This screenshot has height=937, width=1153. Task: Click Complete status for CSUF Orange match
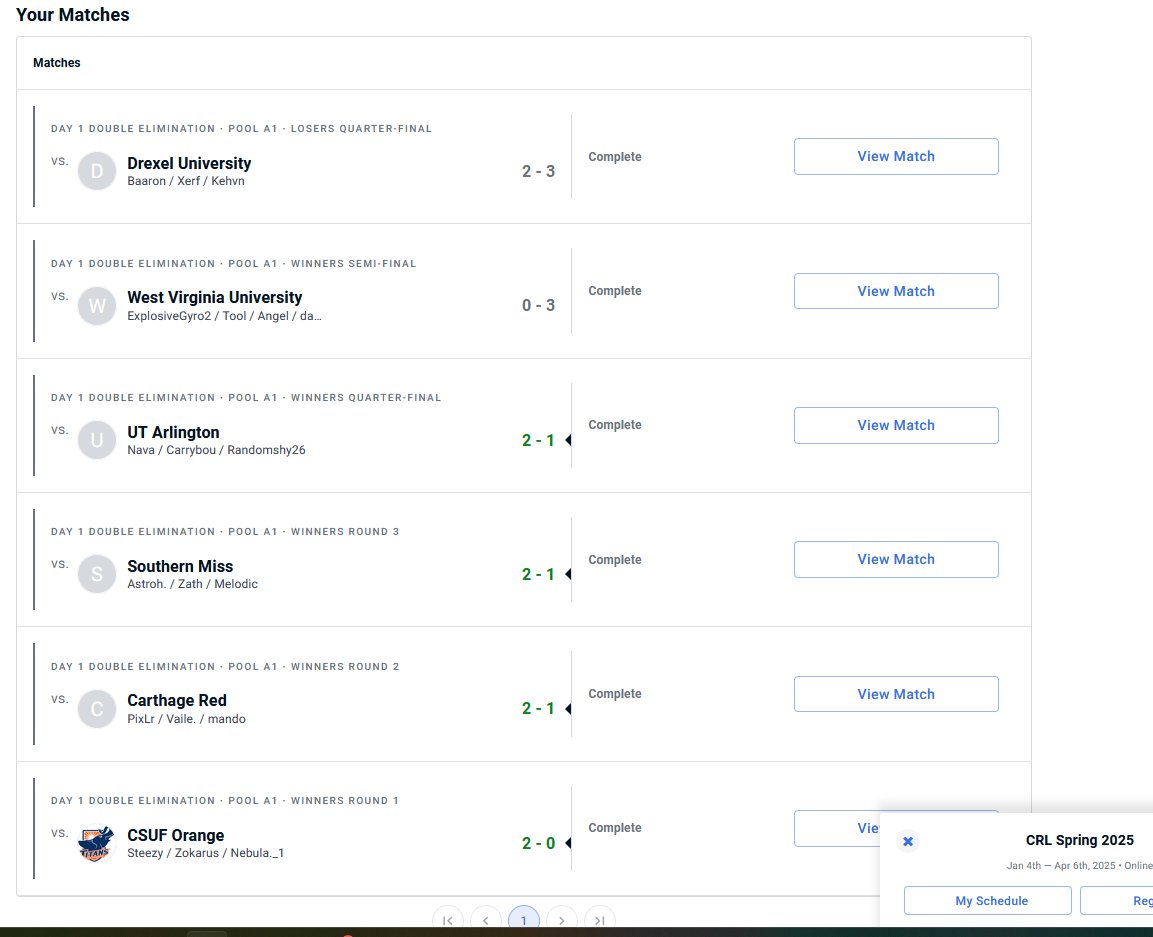click(x=615, y=828)
